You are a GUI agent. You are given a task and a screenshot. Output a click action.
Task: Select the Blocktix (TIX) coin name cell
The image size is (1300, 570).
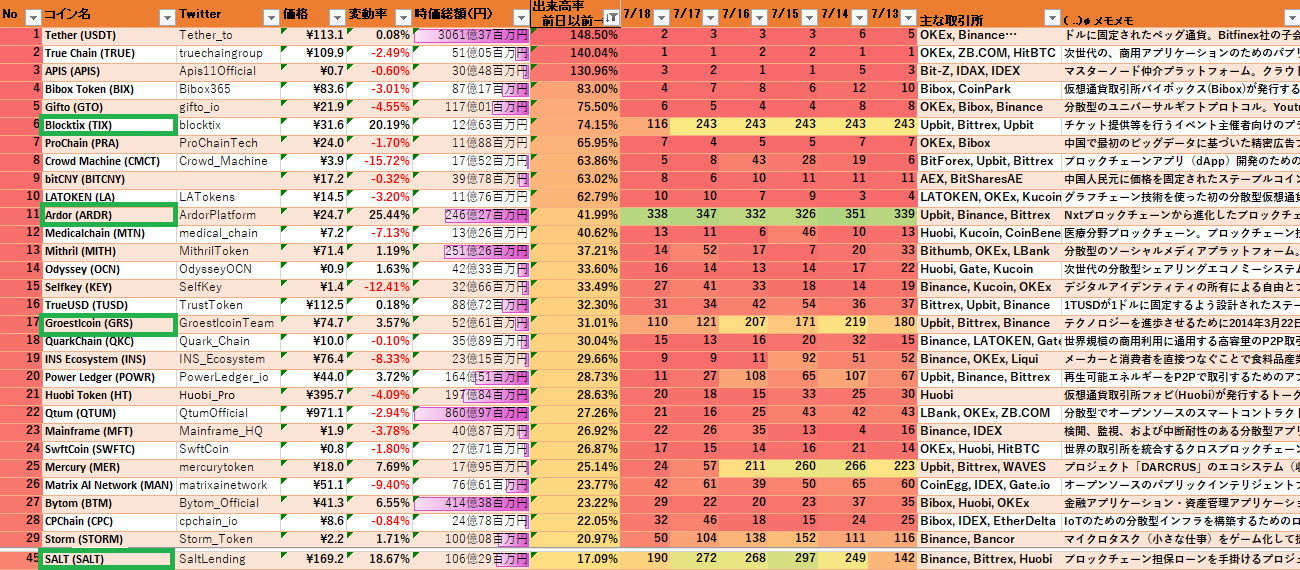click(107, 125)
